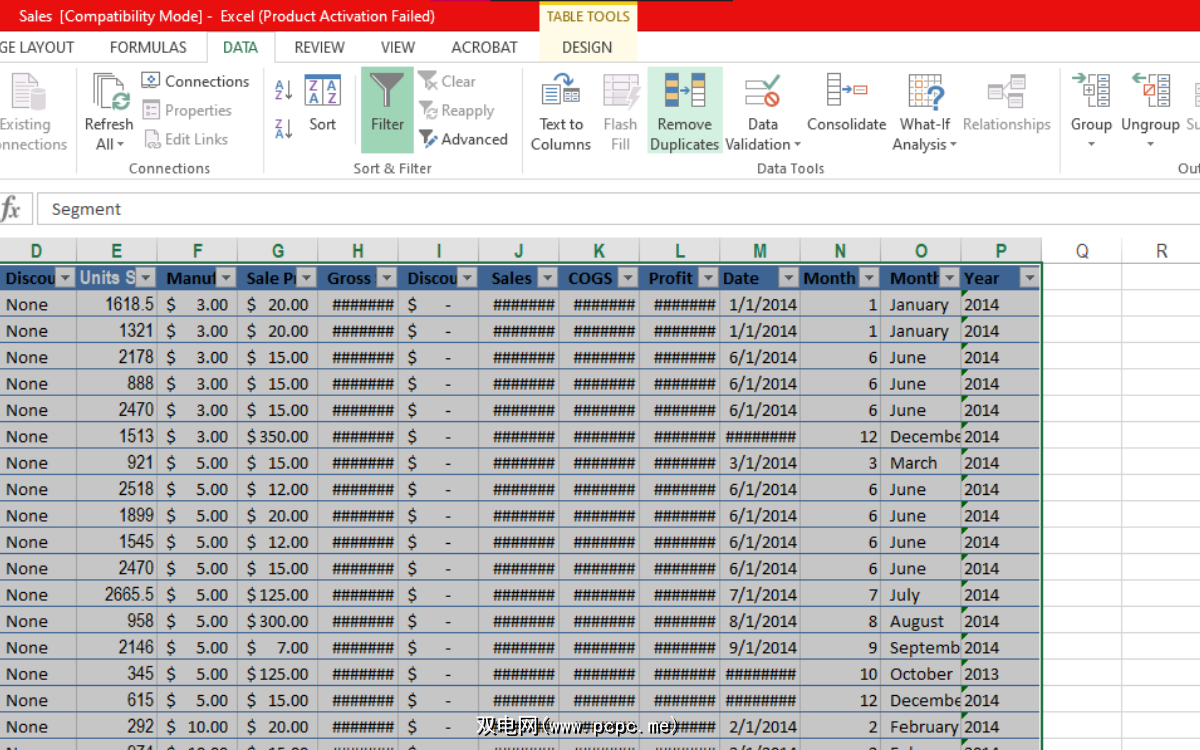Screen dimensions: 1200x750
Task: Click the formula bar containing Segment
Action: click(600, 209)
